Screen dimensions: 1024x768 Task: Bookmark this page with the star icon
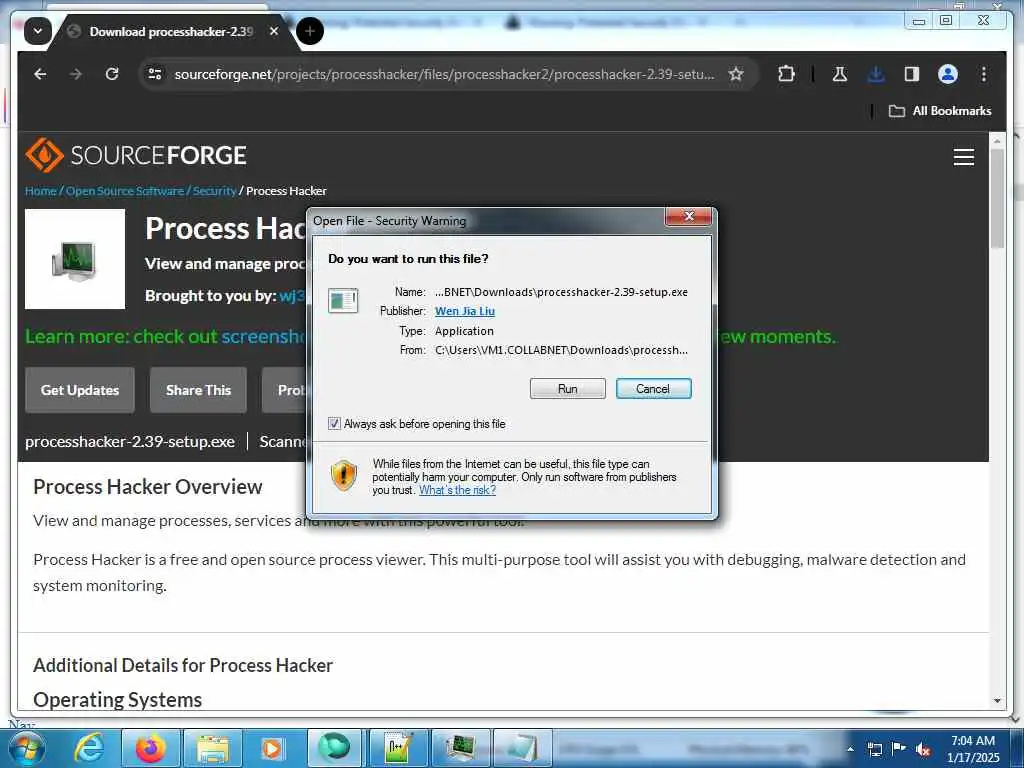736,74
